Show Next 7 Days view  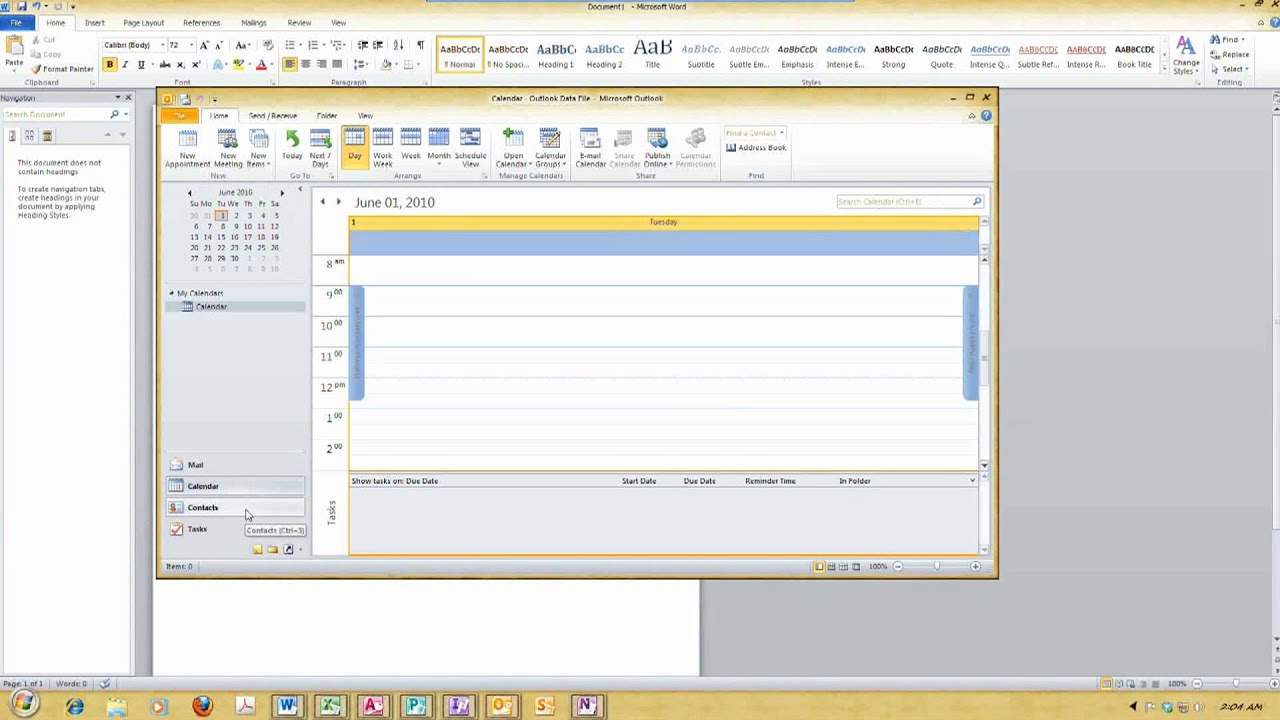320,148
